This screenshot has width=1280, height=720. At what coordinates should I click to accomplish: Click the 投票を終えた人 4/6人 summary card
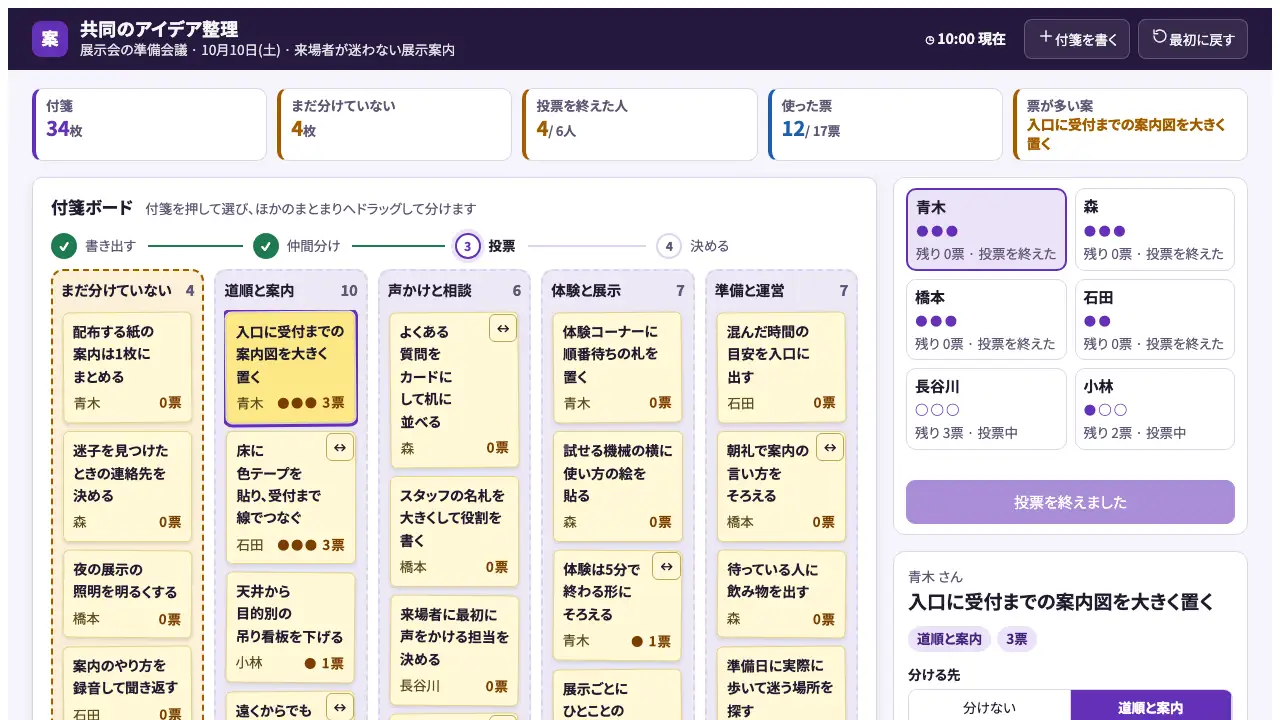[x=640, y=124]
